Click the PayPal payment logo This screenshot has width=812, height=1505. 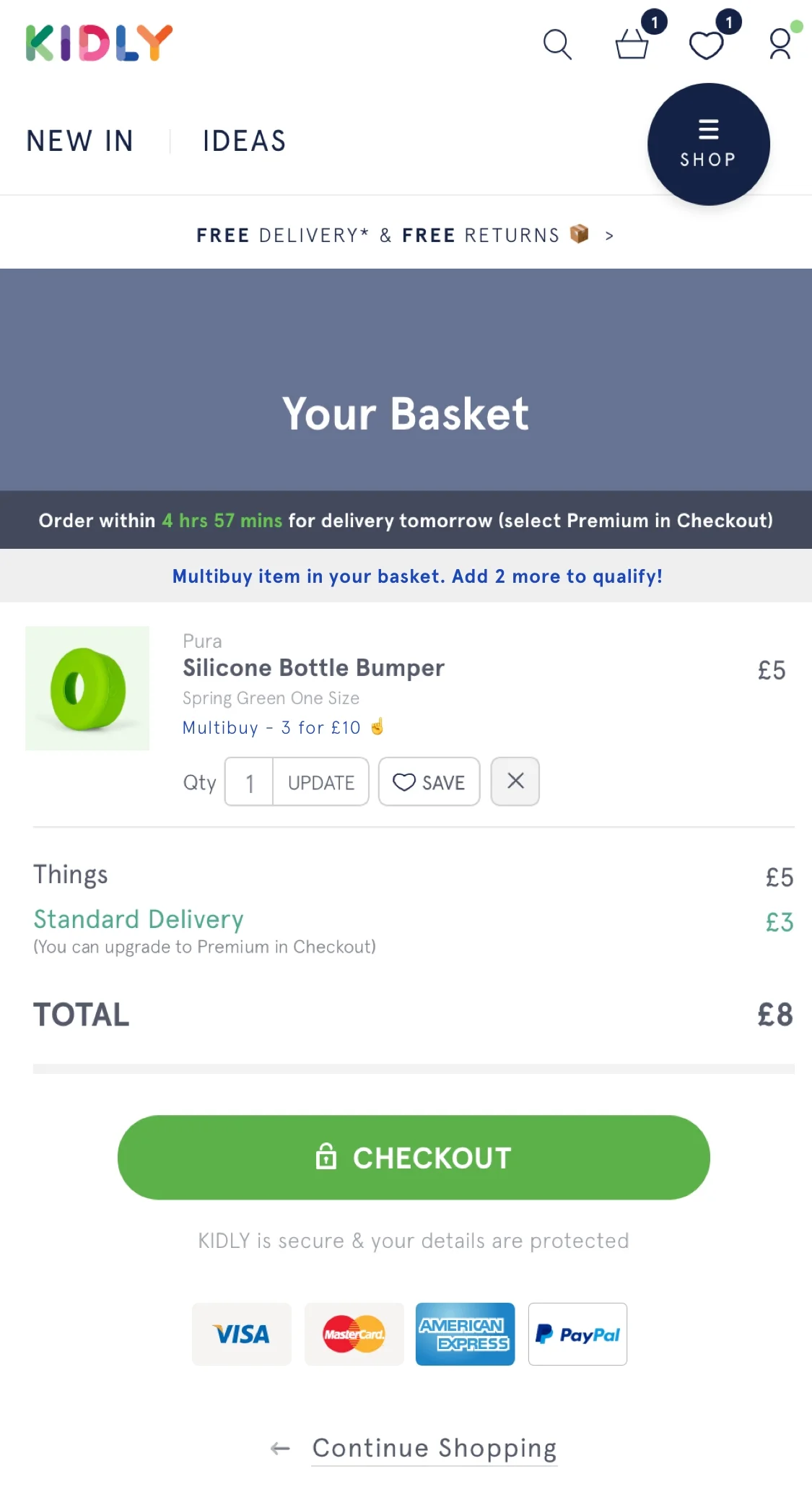point(577,1334)
